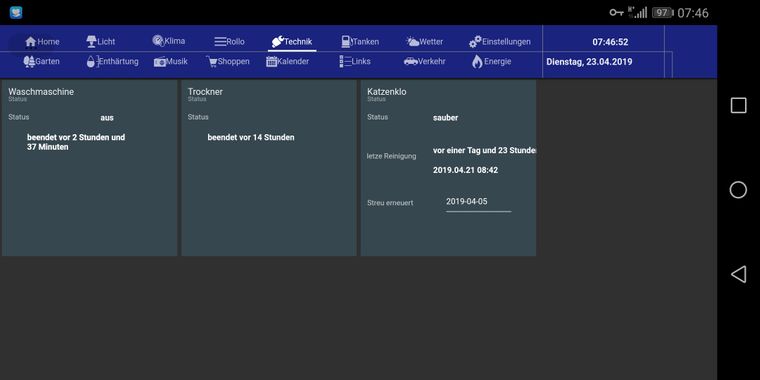Tap the app notification icon in status bar

(x=16, y=13)
